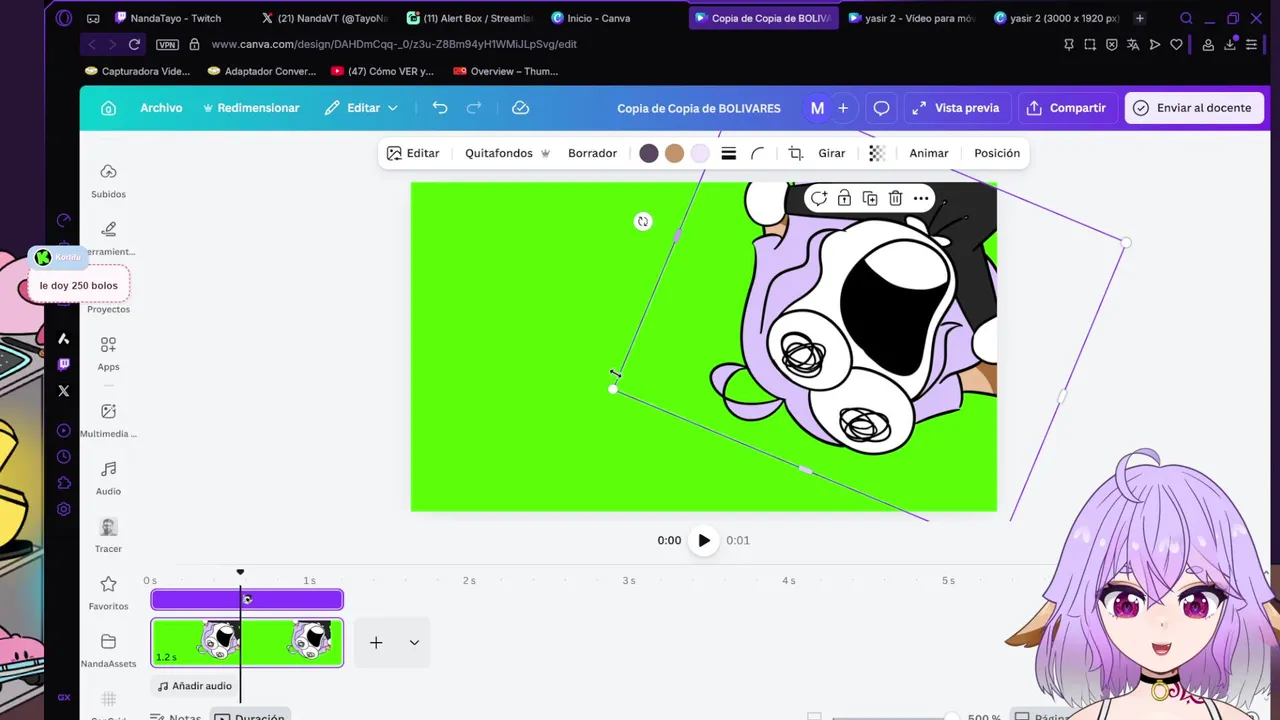Viewport: 1280px width, 720px height.
Task: Click the rotate handle on canvas
Action: 643,221
